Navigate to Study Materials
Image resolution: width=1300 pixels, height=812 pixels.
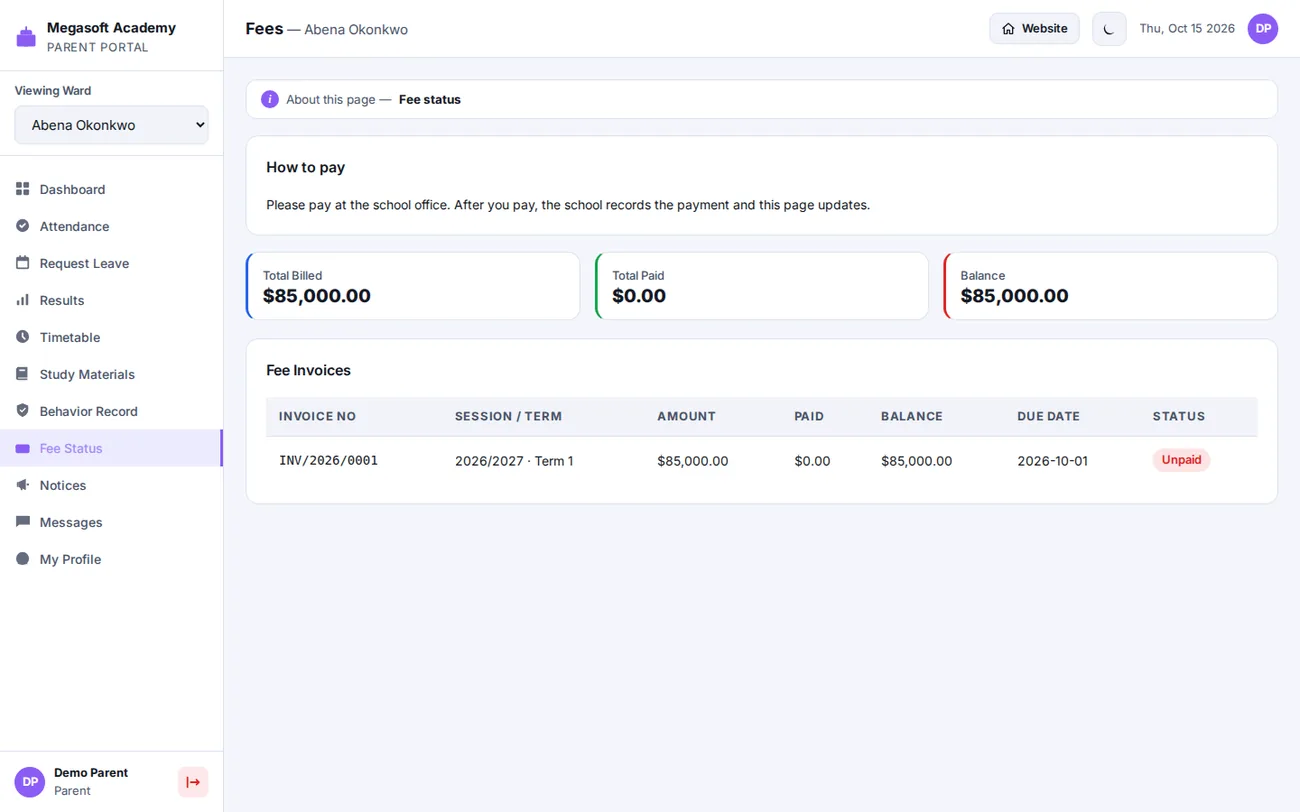point(111,374)
